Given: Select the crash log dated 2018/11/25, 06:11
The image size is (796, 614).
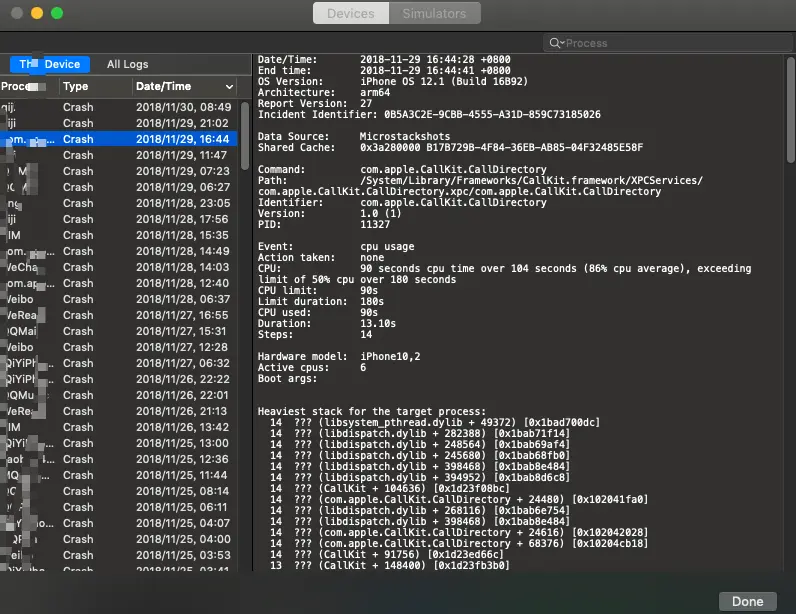Looking at the screenshot, I should [x=119, y=507].
